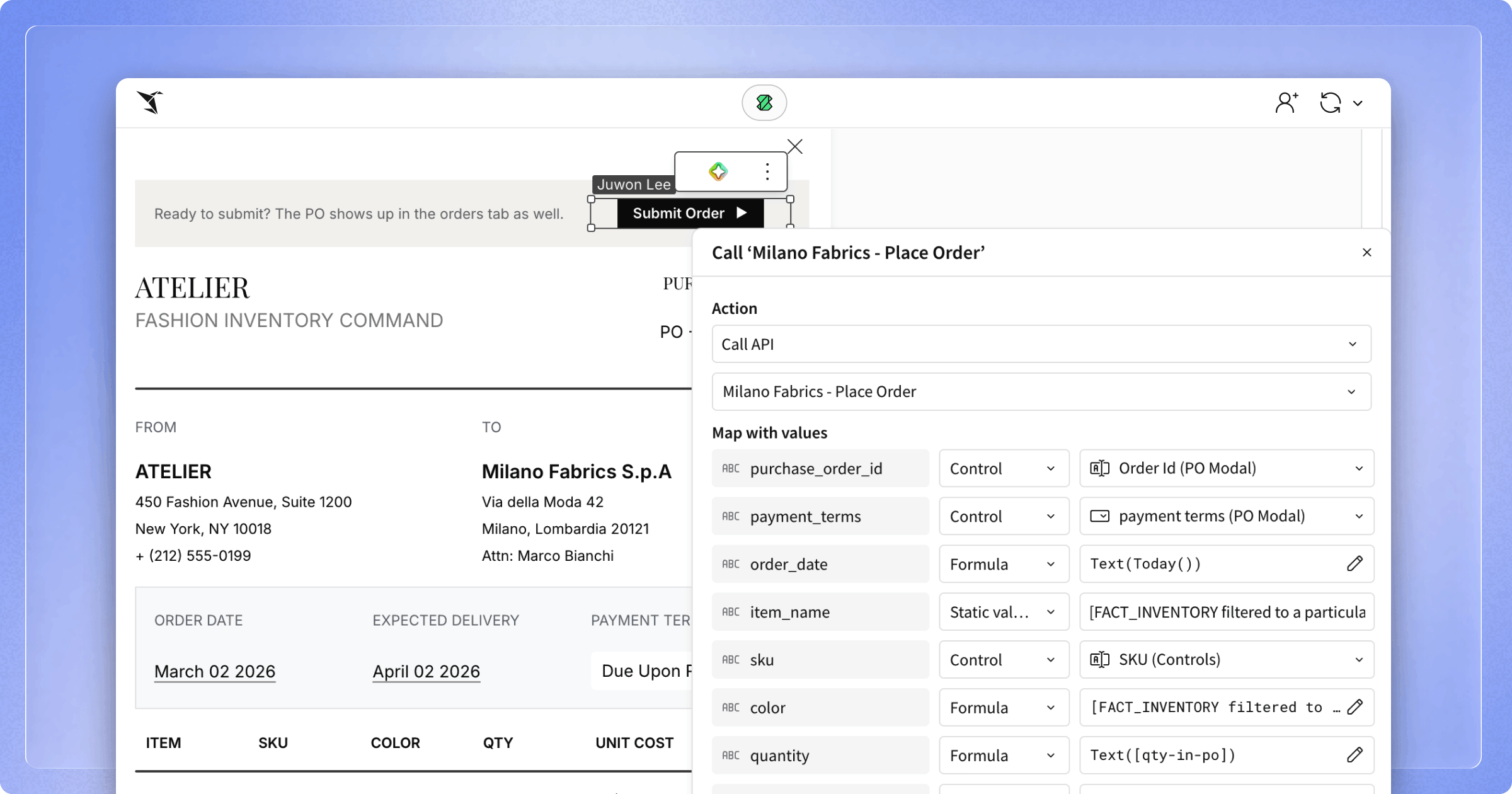Click the bird app logo top left

point(151,103)
